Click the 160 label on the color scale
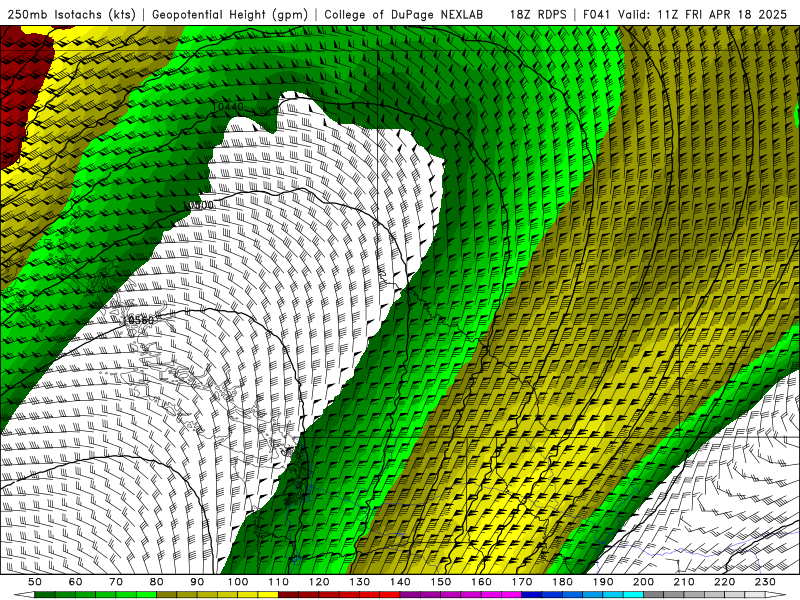Viewport: 800px width, 600px height. click(x=481, y=582)
